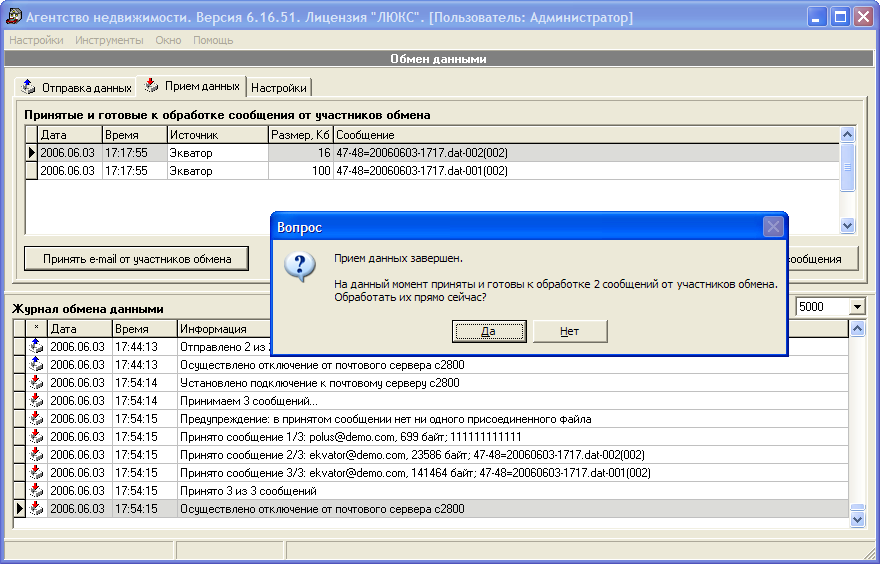Close the Вопрос dialog
This screenshot has height=564, width=880.
[x=773, y=227]
